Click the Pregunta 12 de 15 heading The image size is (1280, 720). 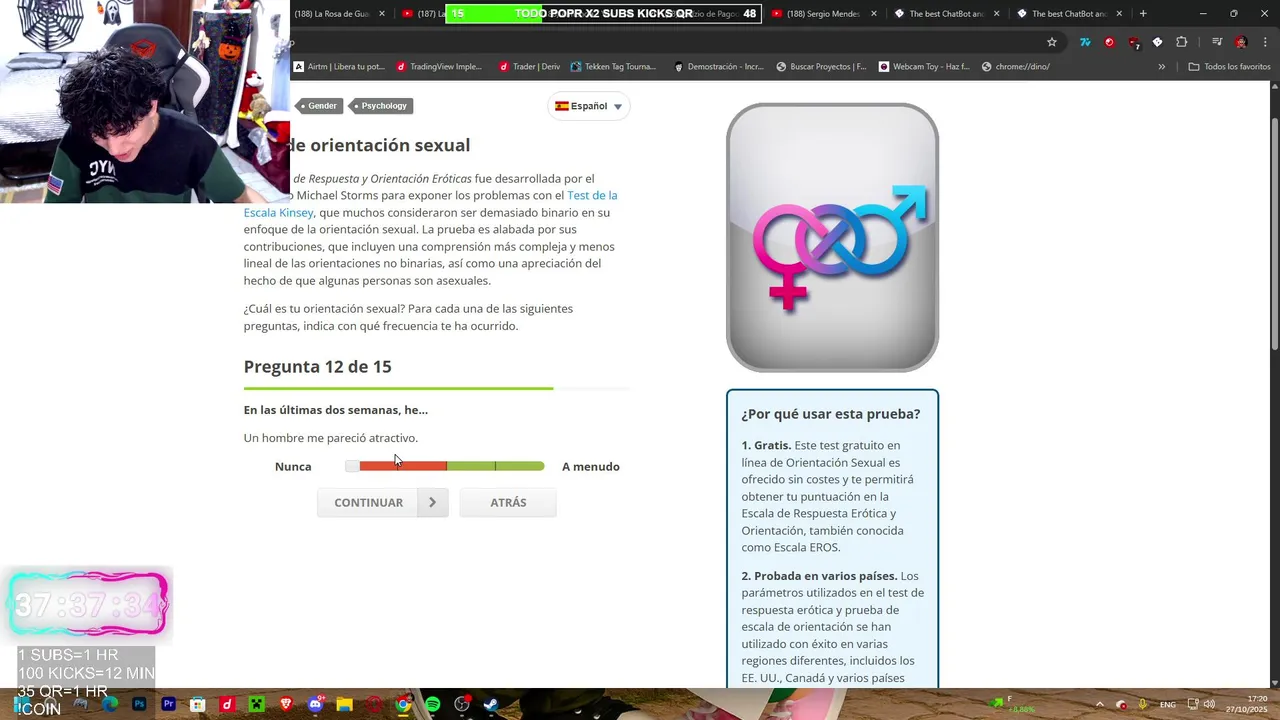(x=317, y=367)
